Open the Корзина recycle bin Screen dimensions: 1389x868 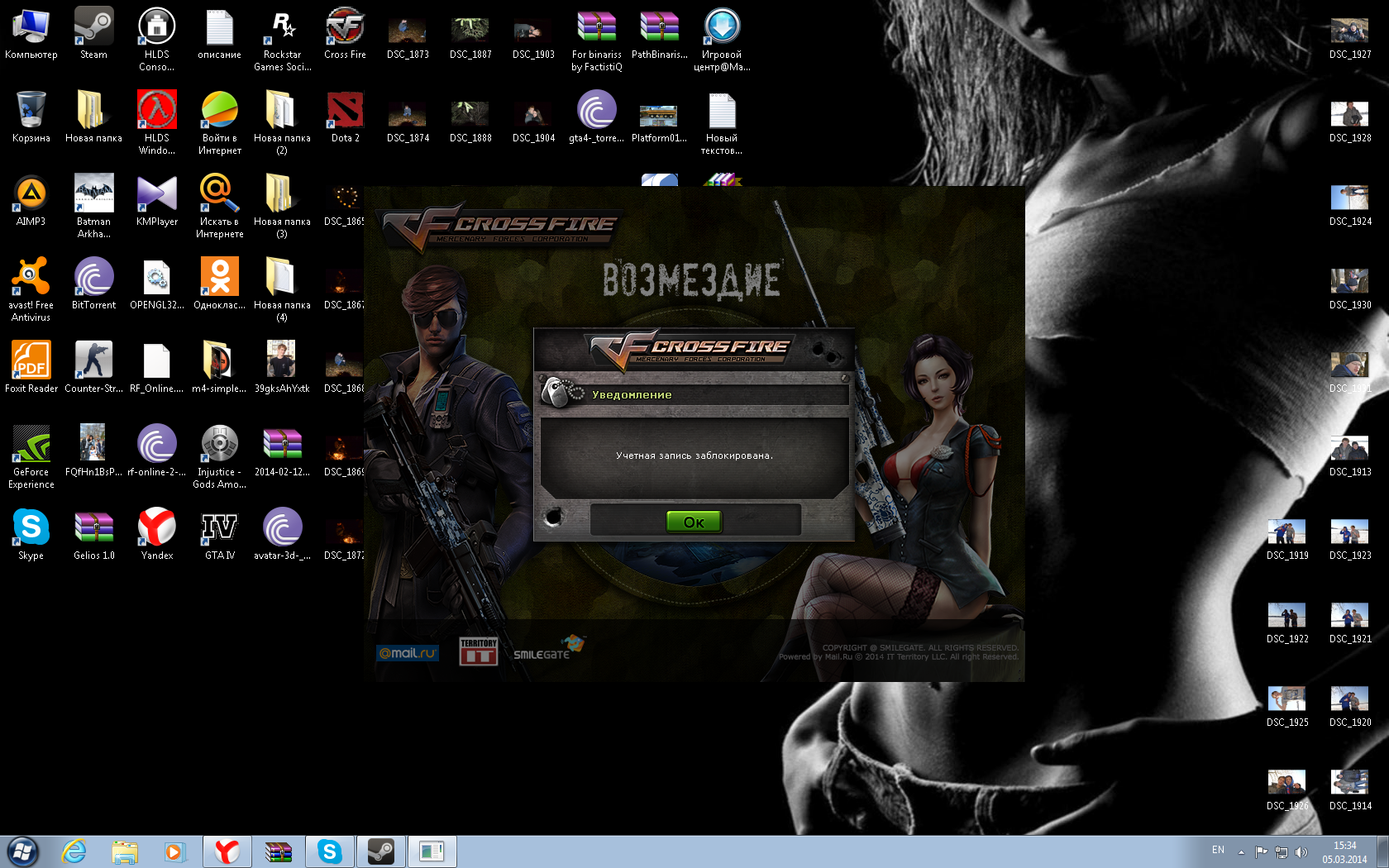31,118
